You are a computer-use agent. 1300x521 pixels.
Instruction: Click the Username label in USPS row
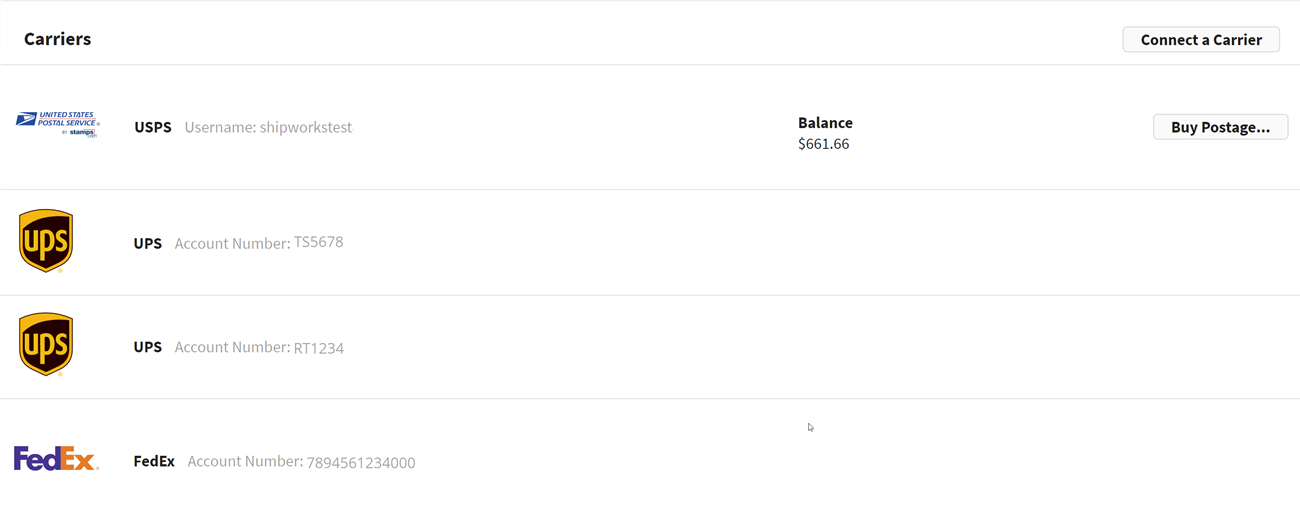(220, 127)
